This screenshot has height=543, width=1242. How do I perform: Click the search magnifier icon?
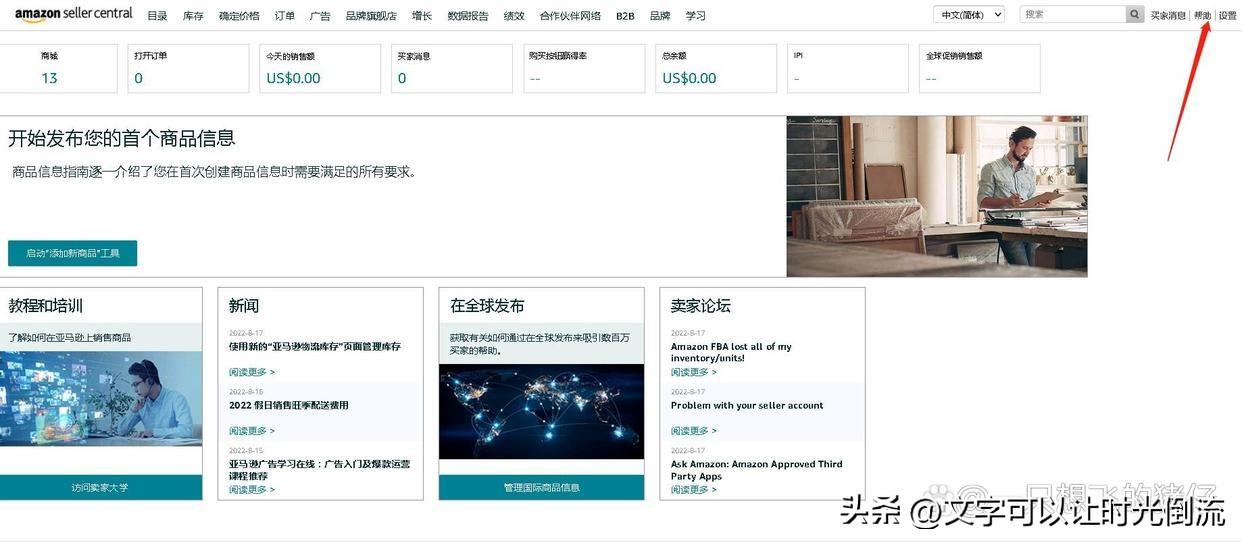coord(1135,15)
